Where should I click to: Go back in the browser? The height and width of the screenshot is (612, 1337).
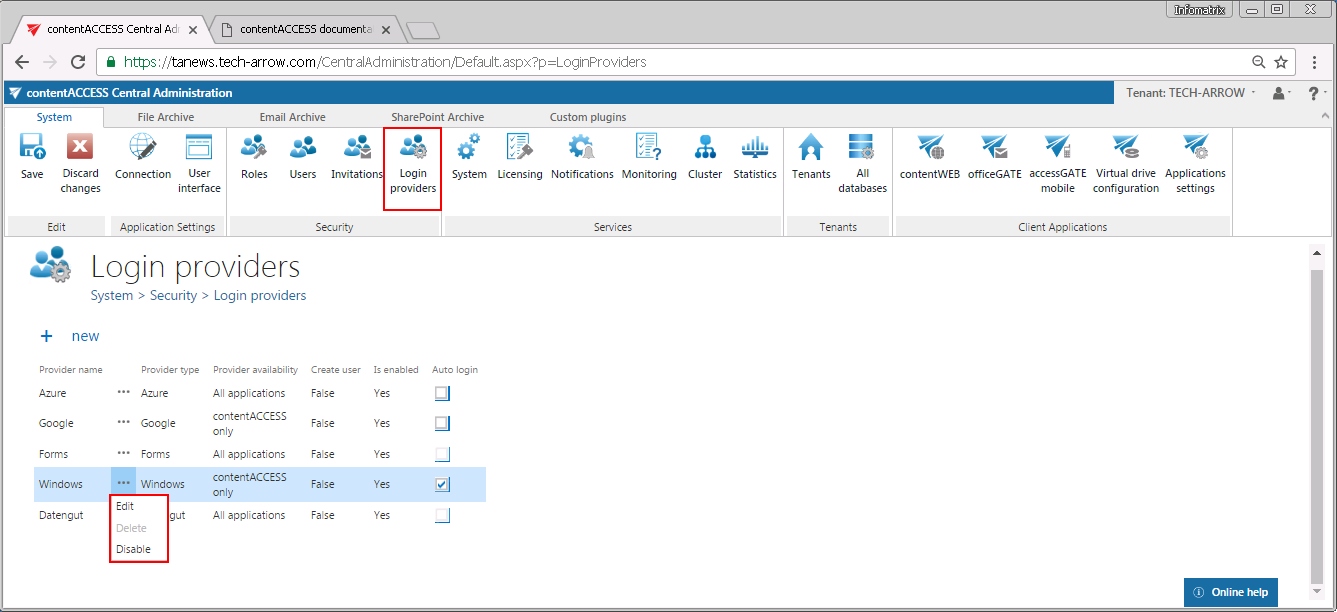pos(21,62)
